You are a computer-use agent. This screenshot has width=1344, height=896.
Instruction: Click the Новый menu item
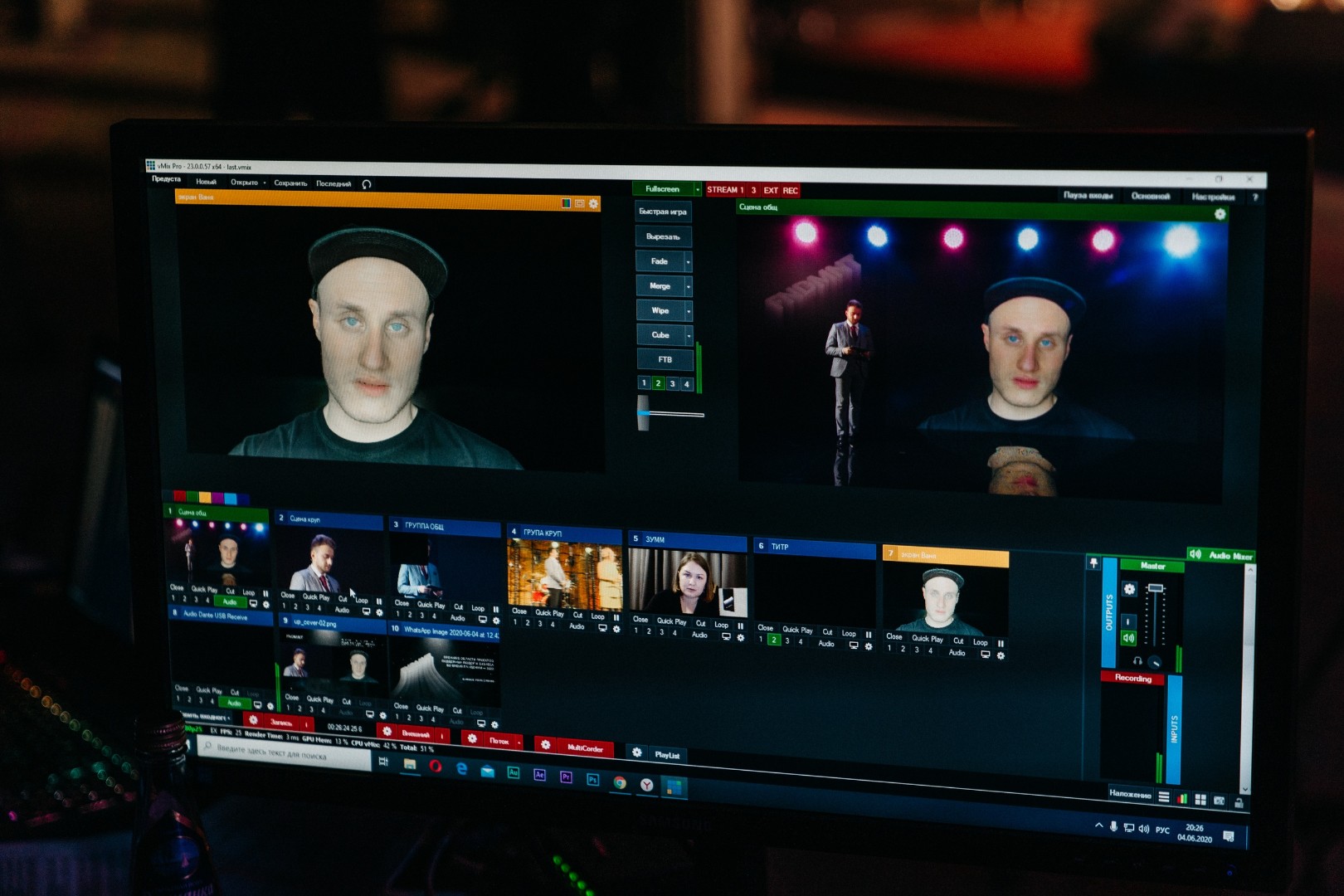206,182
